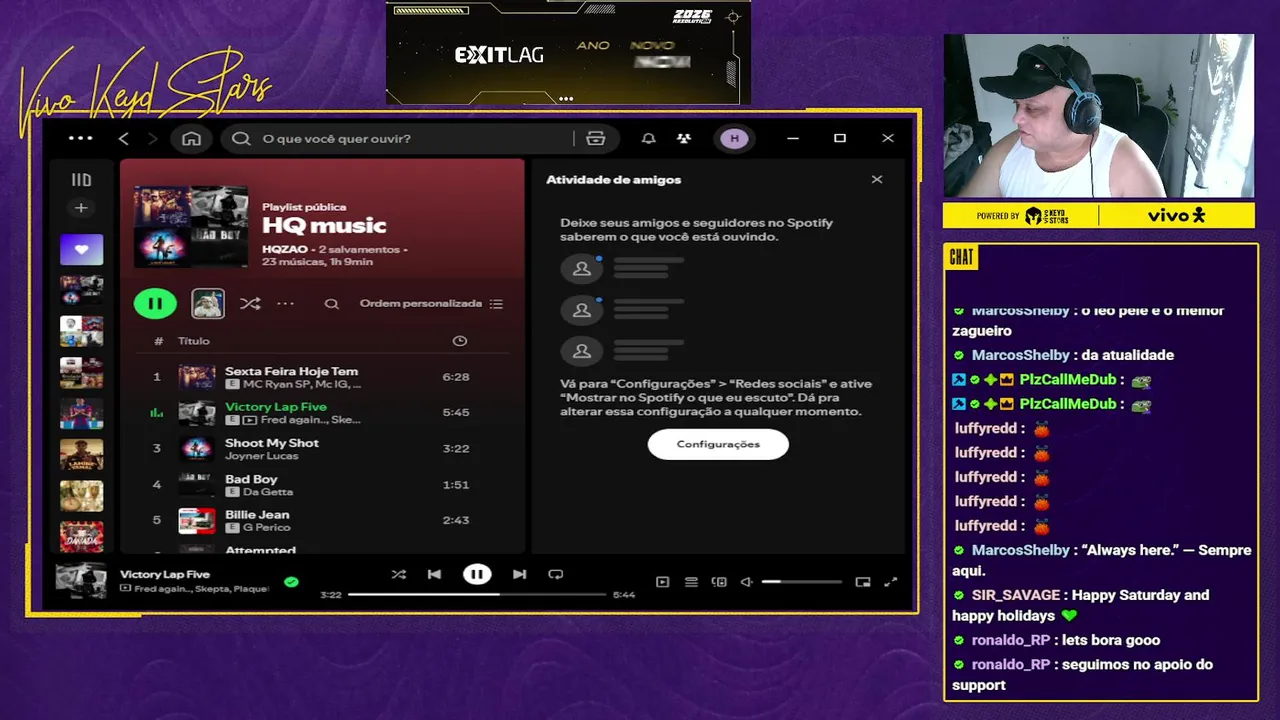Search within the playlist magnifier

coord(332,304)
